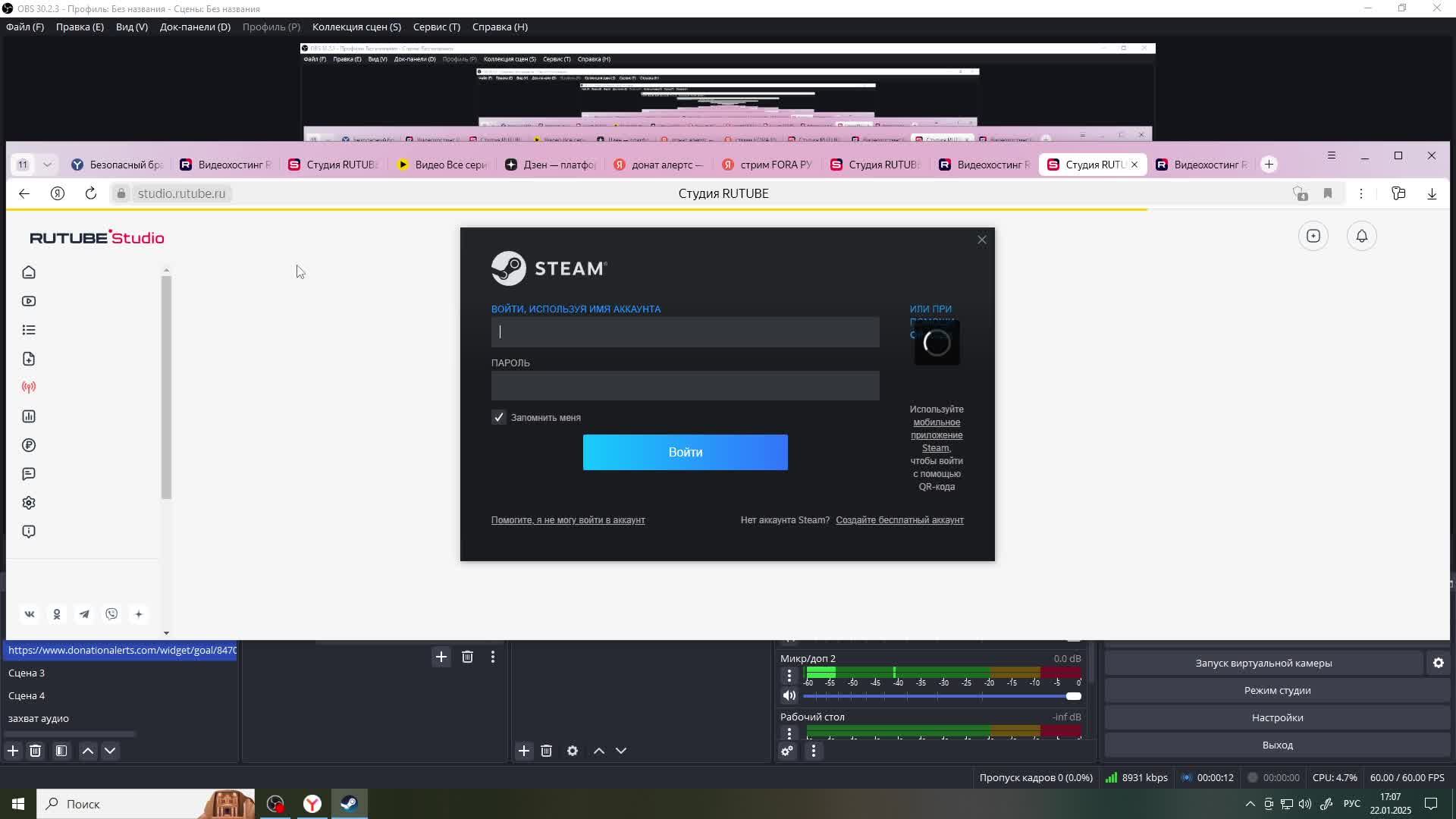Open RUTUBE Studio home sidebar icon
1456x819 pixels.
point(29,272)
